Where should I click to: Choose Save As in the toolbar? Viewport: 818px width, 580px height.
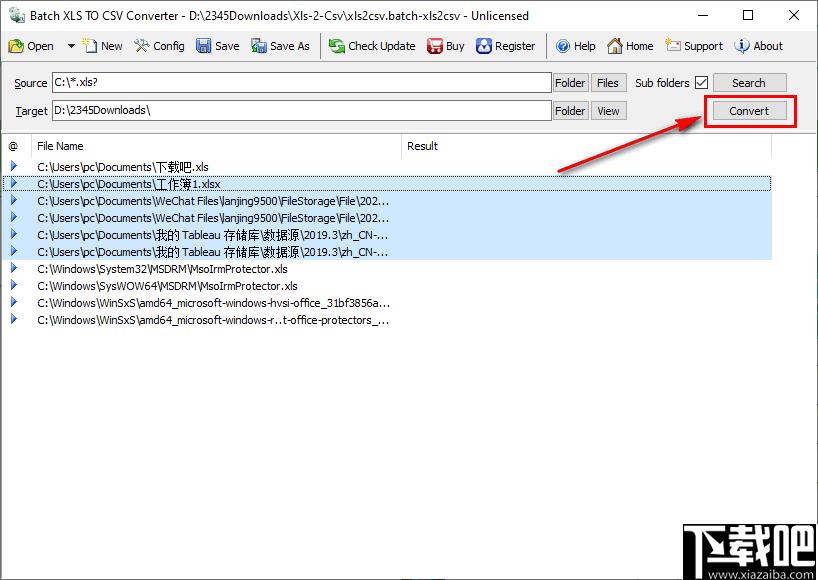[x=280, y=46]
